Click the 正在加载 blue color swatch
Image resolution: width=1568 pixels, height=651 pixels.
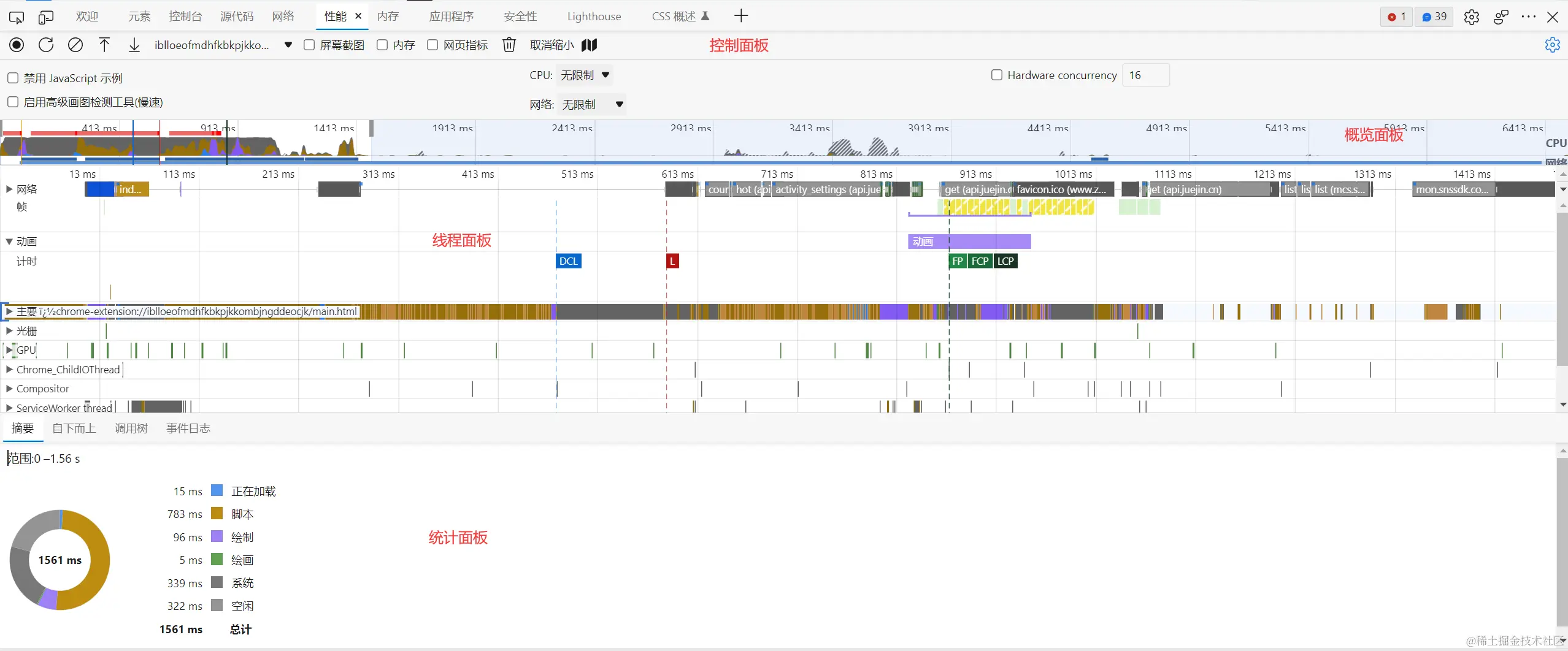click(217, 490)
